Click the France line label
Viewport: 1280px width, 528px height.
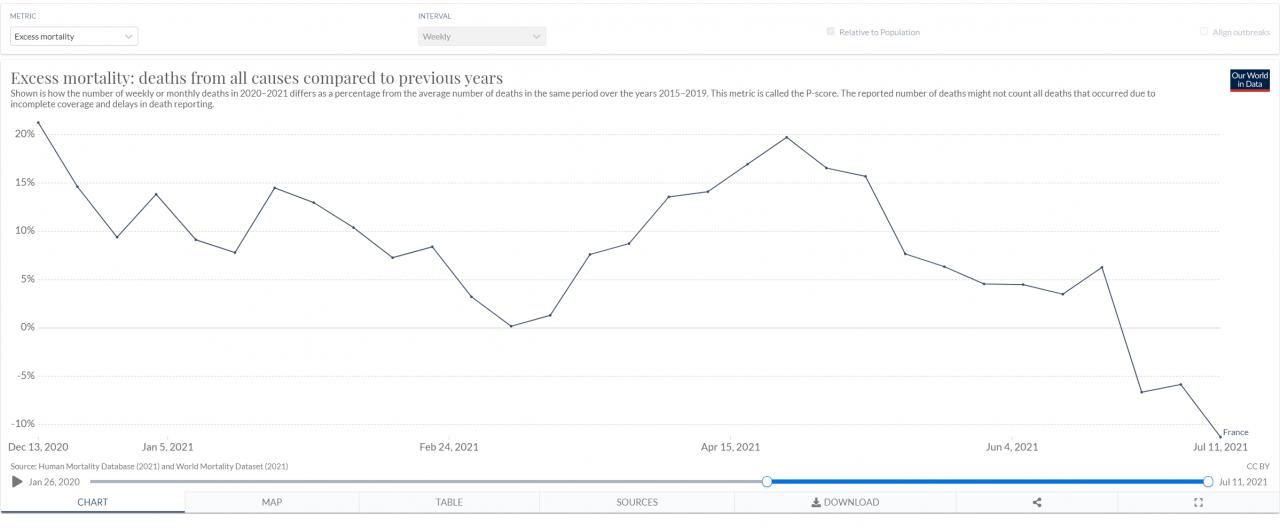(x=1235, y=432)
